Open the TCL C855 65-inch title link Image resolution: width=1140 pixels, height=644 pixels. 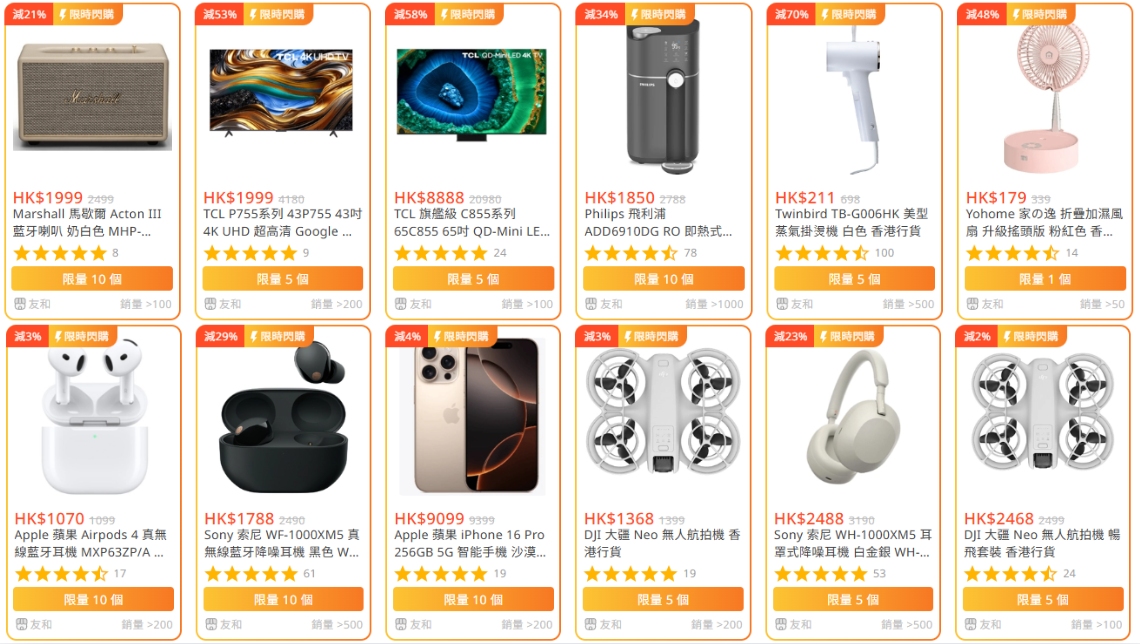pyautogui.click(x=472, y=222)
